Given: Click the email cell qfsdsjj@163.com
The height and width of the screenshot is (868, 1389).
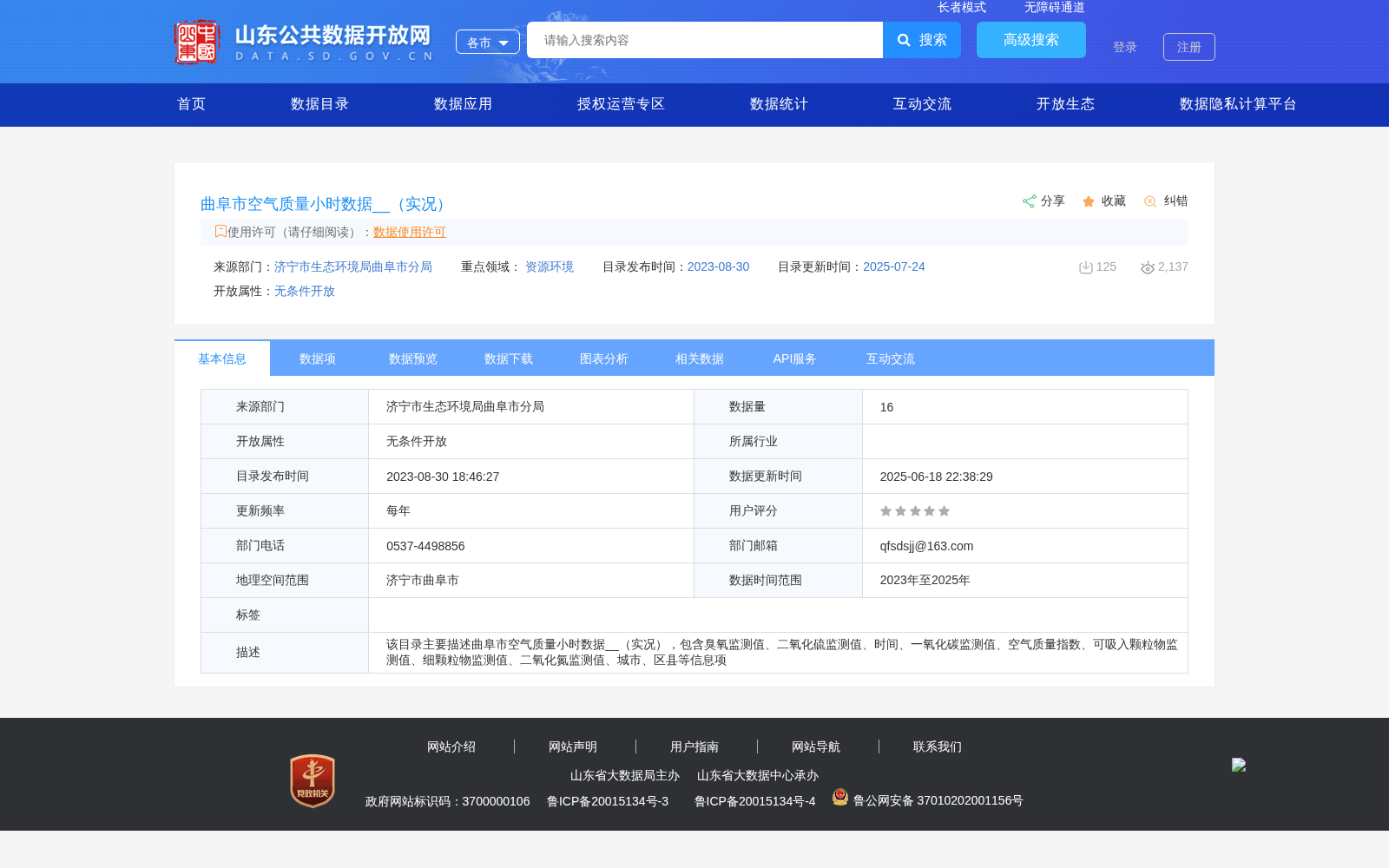Looking at the screenshot, I should coord(1025,546).
